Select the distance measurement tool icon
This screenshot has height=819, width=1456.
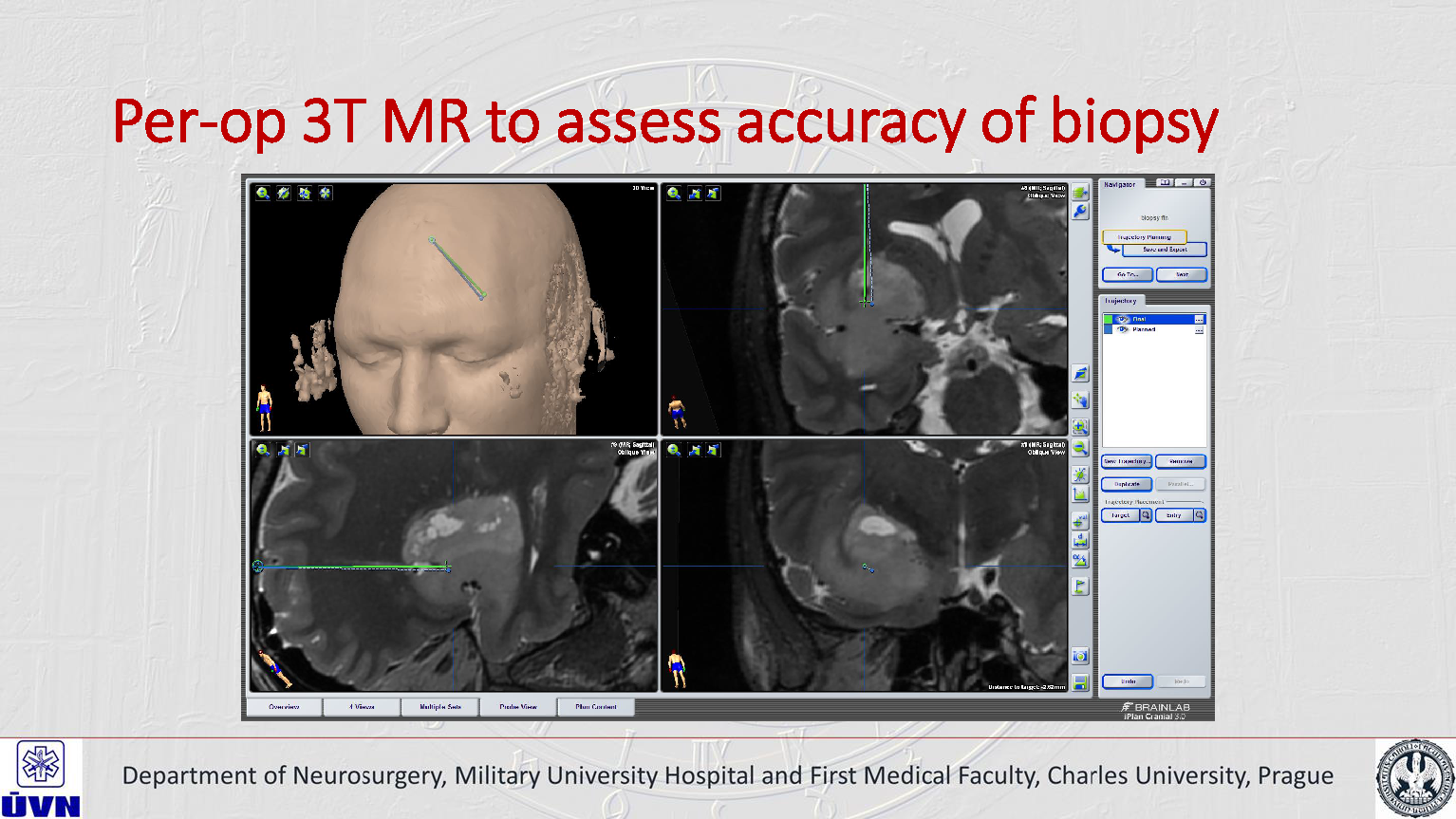1080,540
